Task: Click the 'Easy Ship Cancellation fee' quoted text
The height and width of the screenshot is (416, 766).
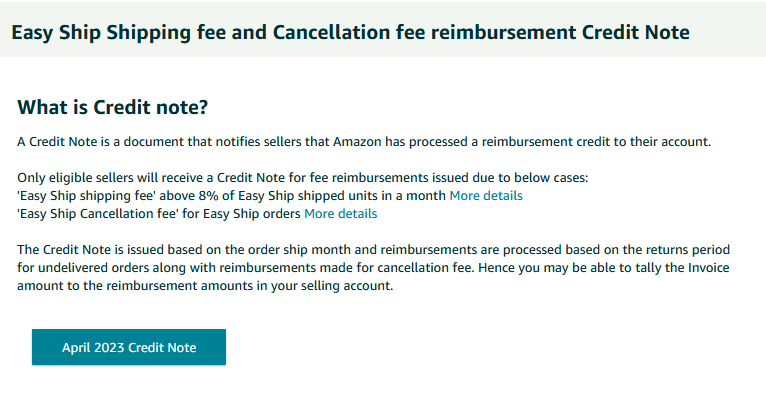Action: click(97, 214)
